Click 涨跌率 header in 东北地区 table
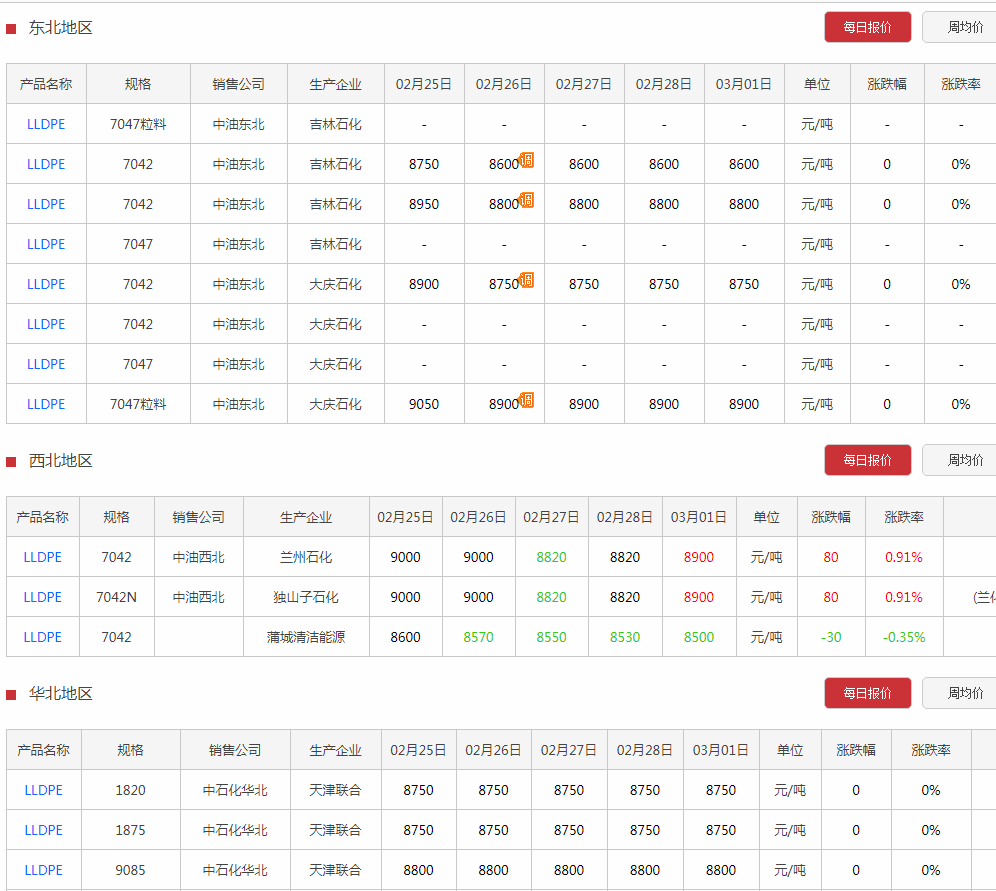The image size is (996, 891). pos(960,84)
